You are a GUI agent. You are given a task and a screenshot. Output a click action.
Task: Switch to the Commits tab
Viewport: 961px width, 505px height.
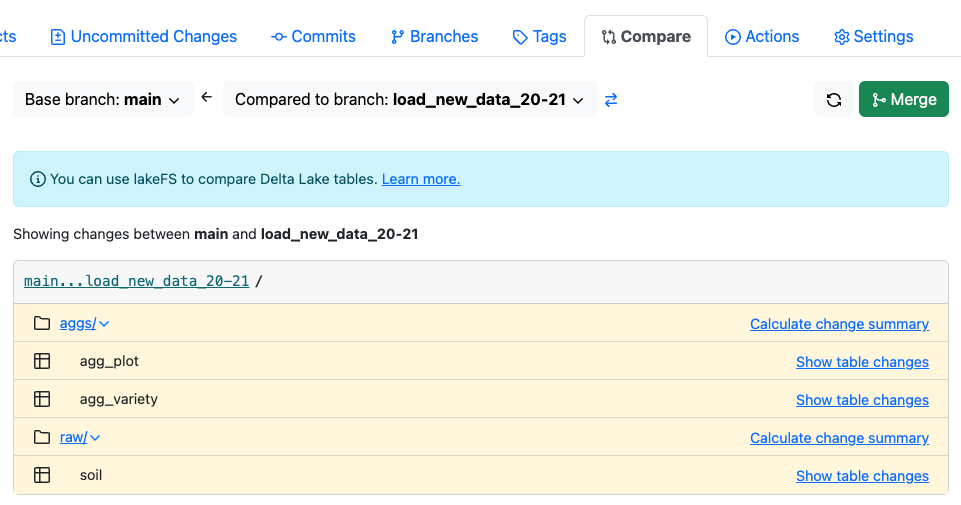(313, 37)
